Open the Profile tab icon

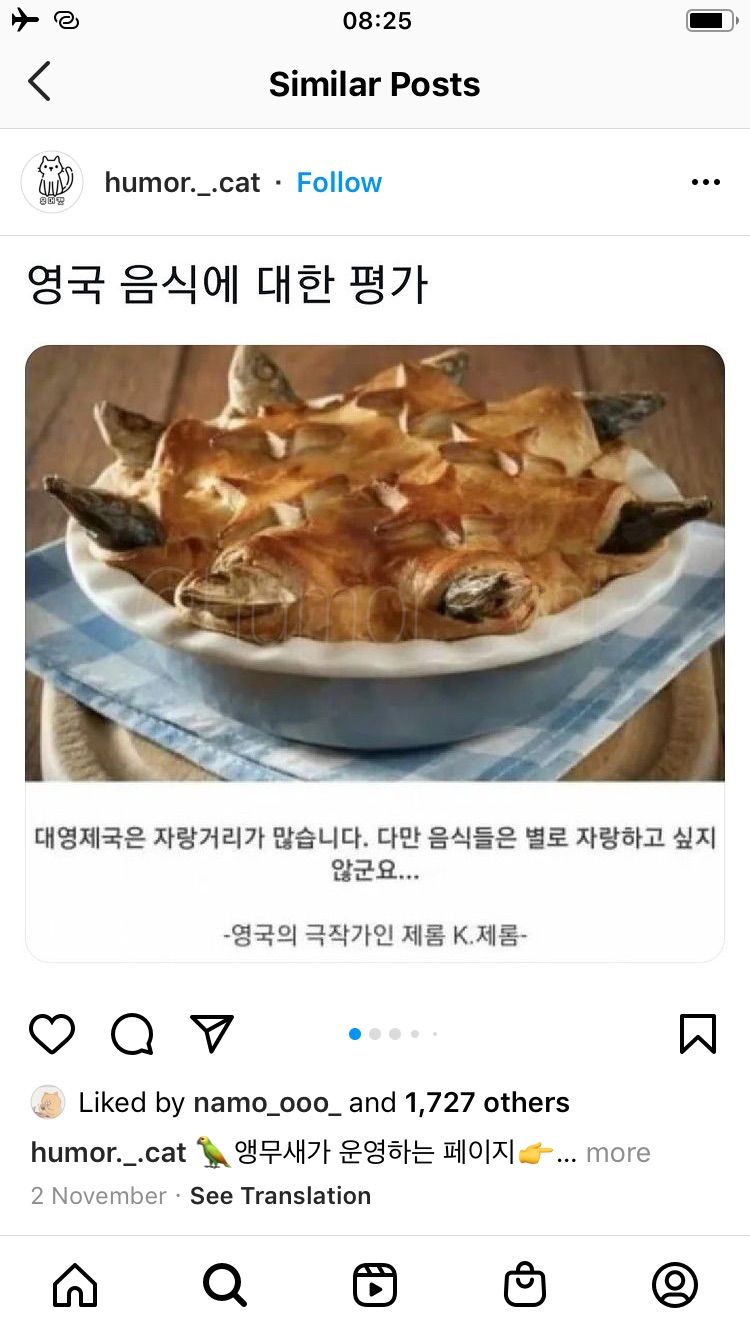point(675,1285)
